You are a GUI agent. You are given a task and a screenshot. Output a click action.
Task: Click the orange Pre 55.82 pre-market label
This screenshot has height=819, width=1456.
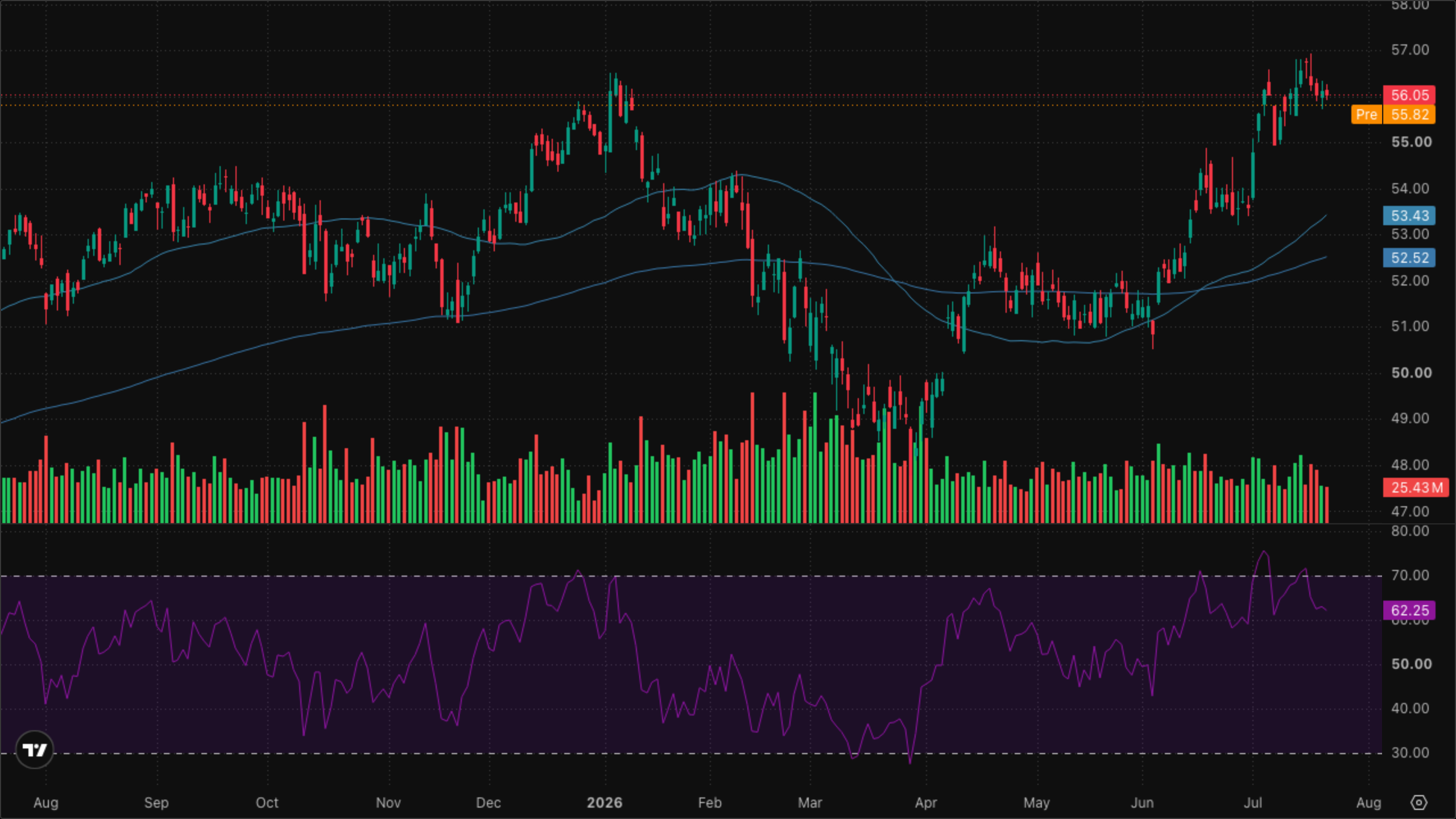pyautogui.click(x=1393, y=115)
